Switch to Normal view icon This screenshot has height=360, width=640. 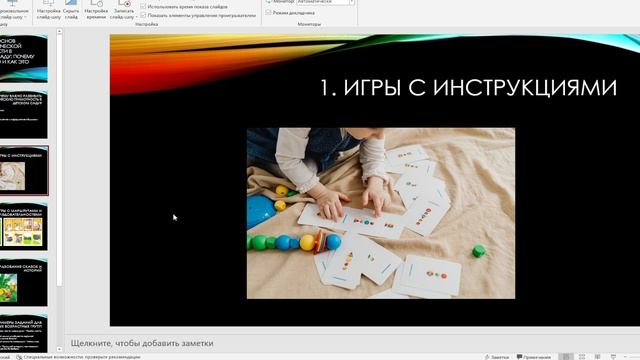[x=566, y=357]
